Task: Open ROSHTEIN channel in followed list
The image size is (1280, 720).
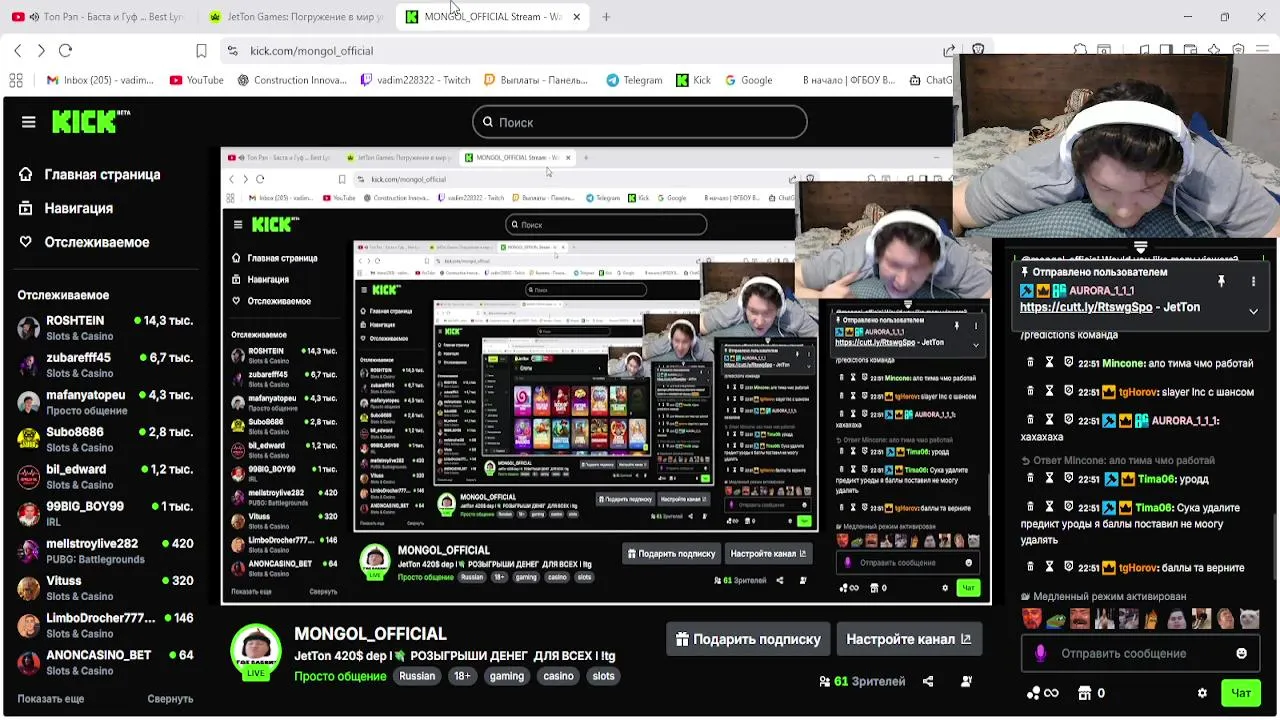Action: 105,328
